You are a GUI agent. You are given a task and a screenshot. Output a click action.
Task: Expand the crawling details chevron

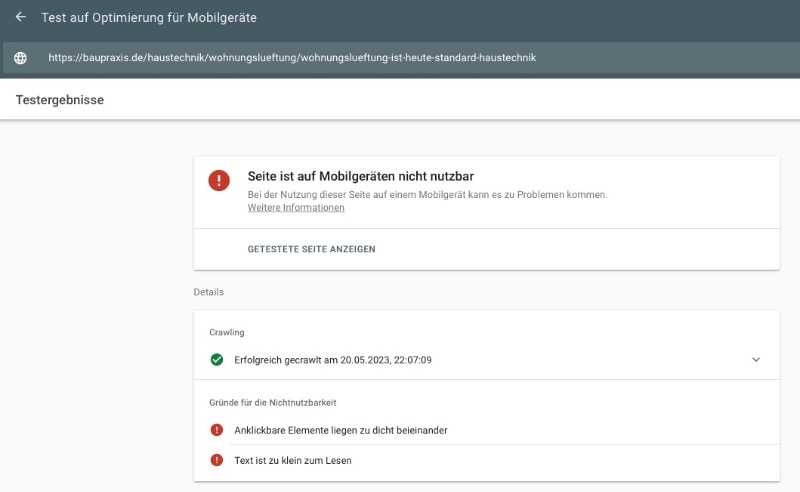[x=756, y=360]
